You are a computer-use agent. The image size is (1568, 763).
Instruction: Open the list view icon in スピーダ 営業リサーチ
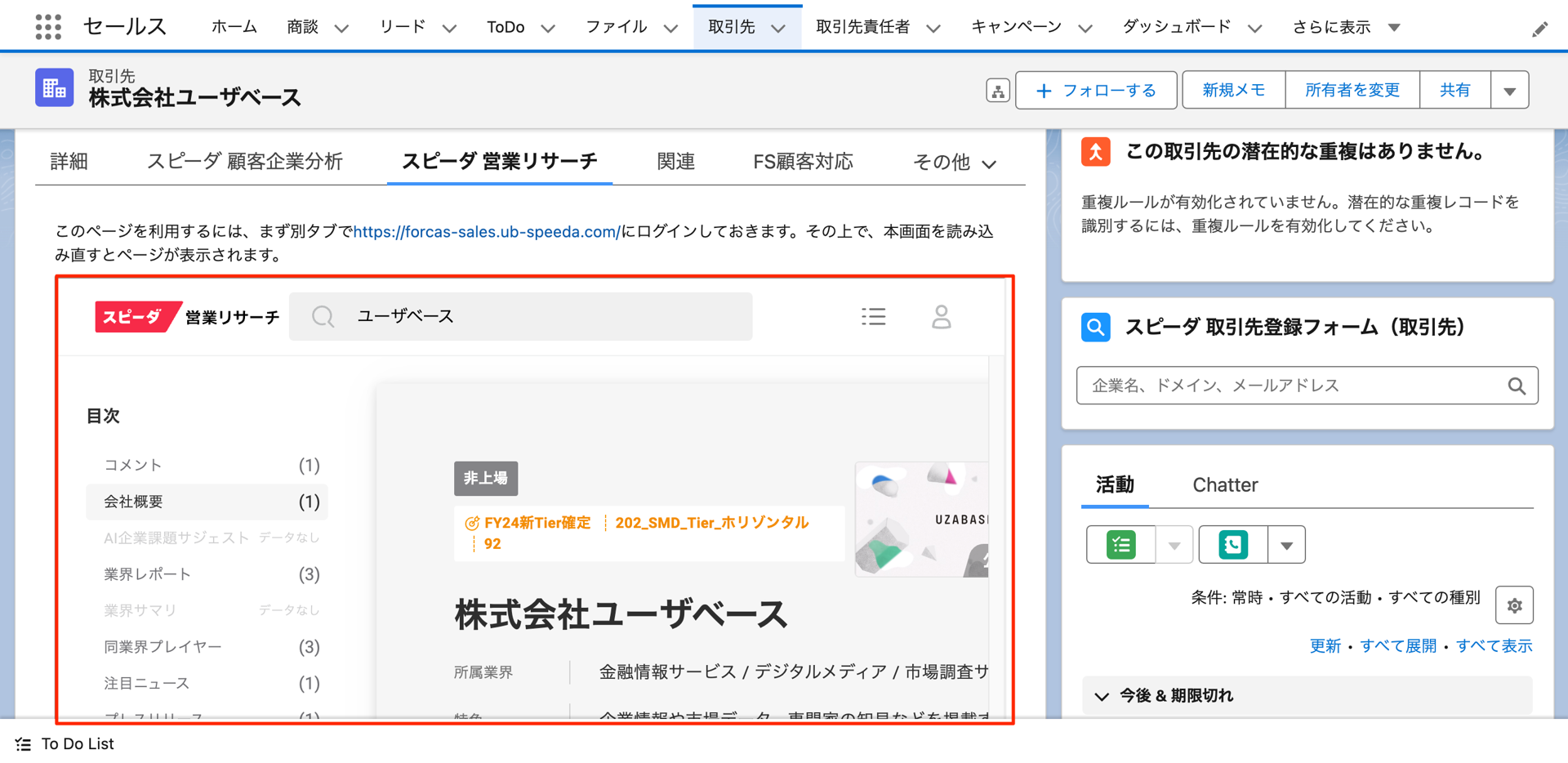pos(873,316)
